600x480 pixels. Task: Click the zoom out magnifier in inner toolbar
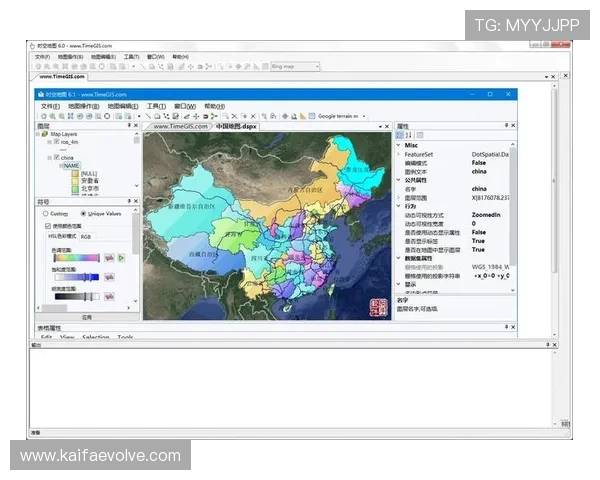tap(61, 116)
